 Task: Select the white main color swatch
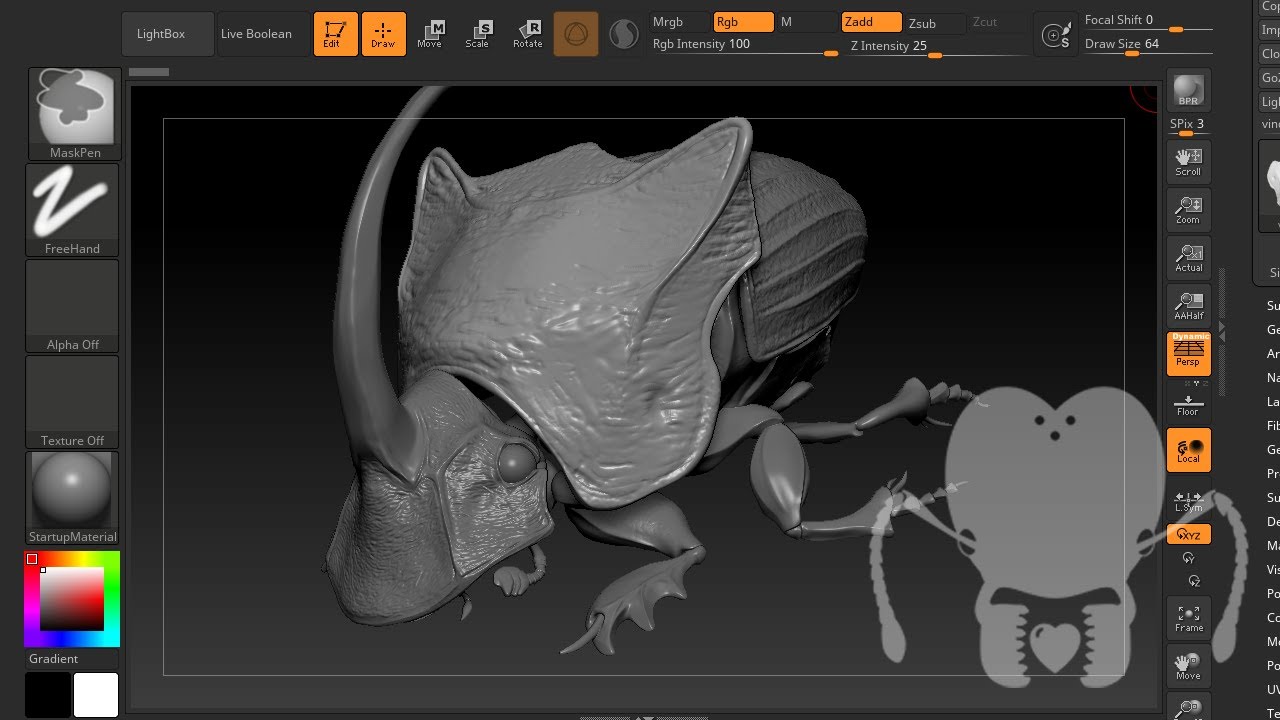pyautogui.click(x=96, y=695)
